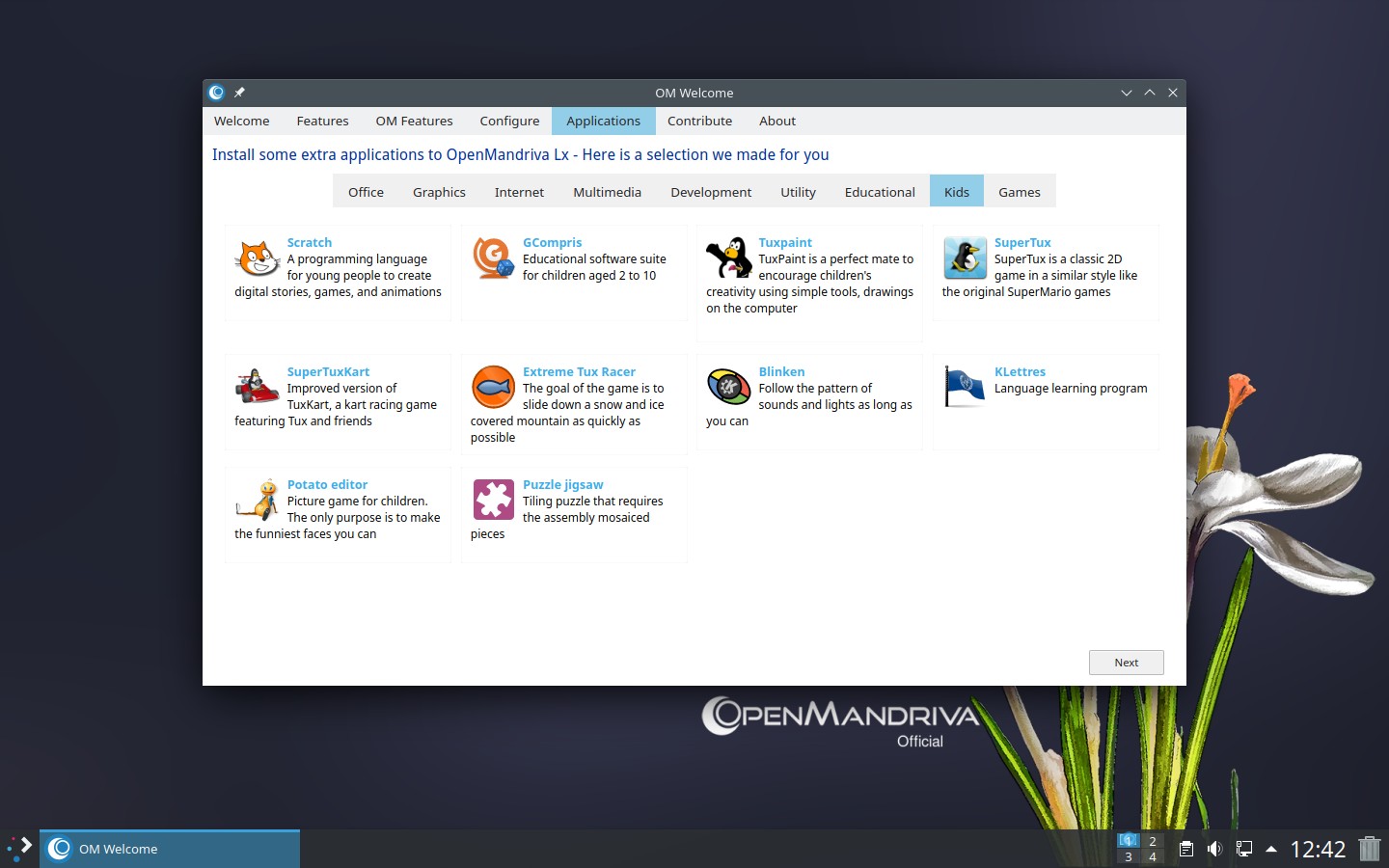Viewport: 1389px width, 868px height.
Task: Open the clipboard tray icon
Action: [x=1186, y=849]
